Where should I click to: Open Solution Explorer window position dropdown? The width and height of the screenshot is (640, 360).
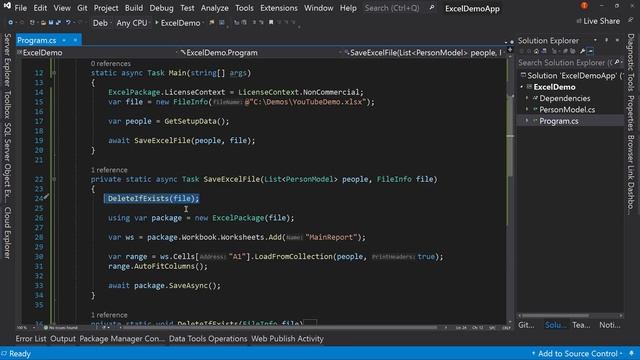(595, 40)
